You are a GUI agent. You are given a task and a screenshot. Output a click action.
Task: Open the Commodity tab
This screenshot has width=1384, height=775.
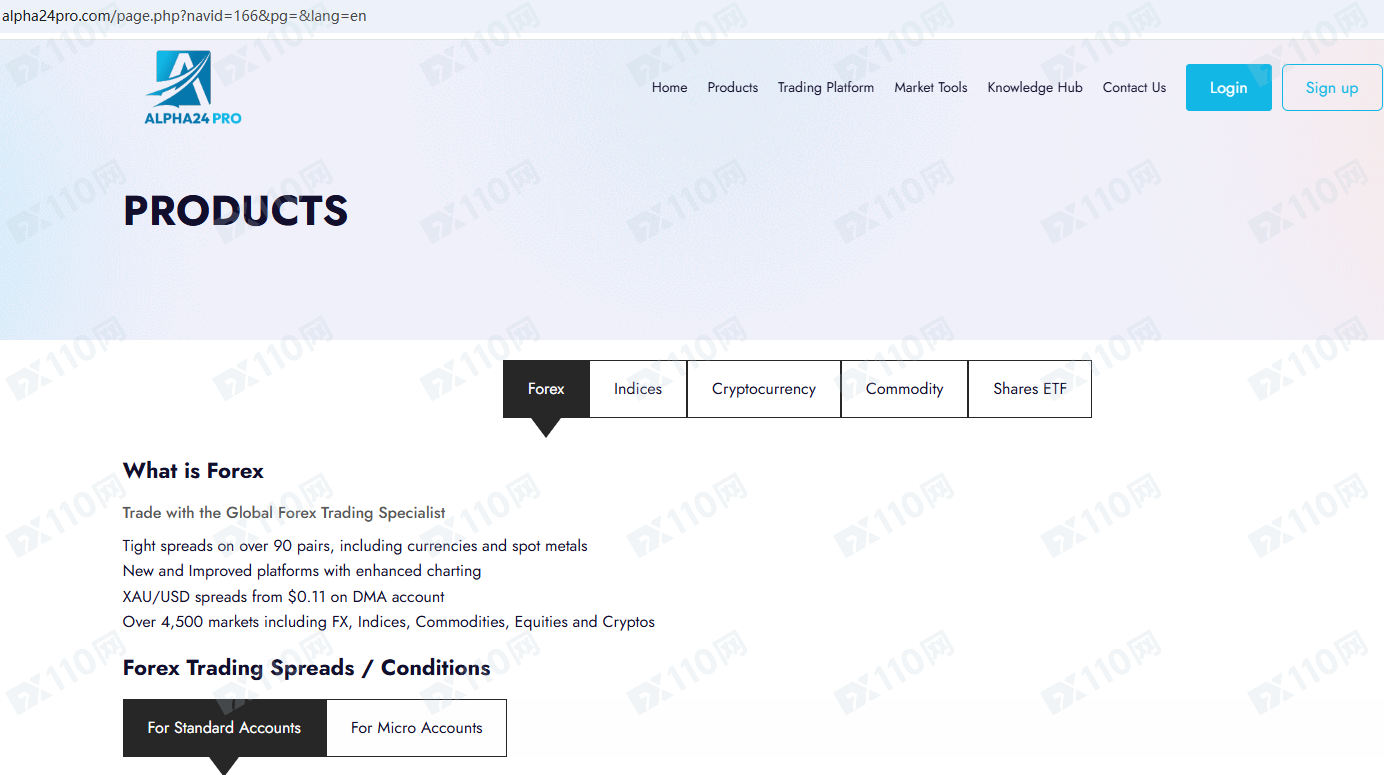pos(904,389)
